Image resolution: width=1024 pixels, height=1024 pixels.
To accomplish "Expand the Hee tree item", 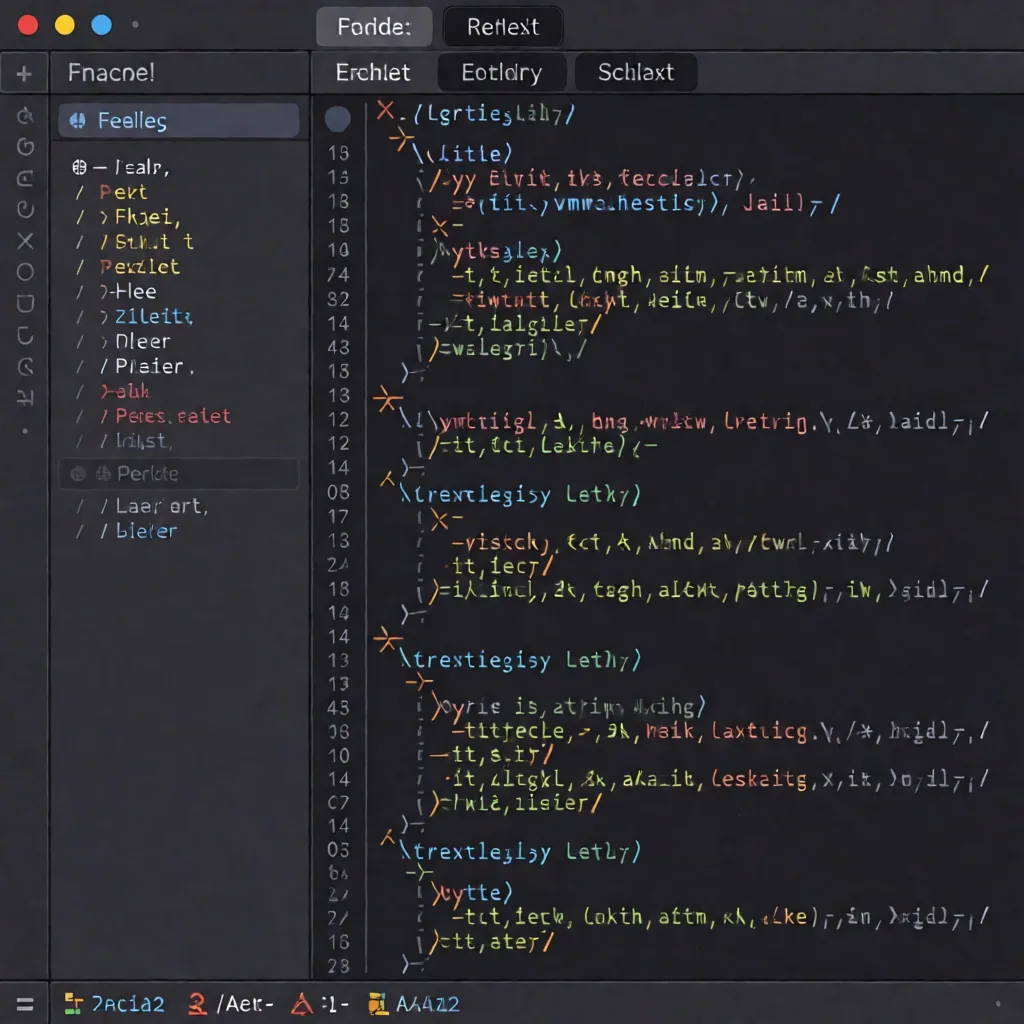I will point(104,292).
